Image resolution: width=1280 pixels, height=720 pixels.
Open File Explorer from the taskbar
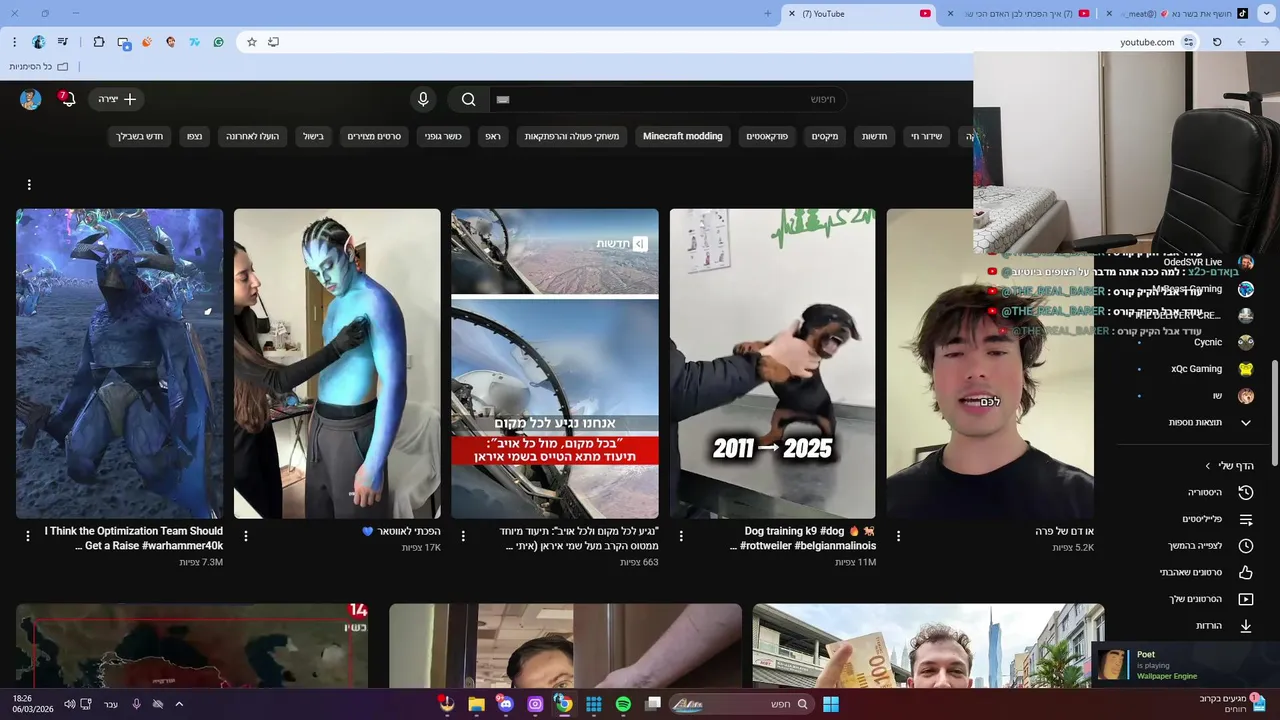pos(476,704)
